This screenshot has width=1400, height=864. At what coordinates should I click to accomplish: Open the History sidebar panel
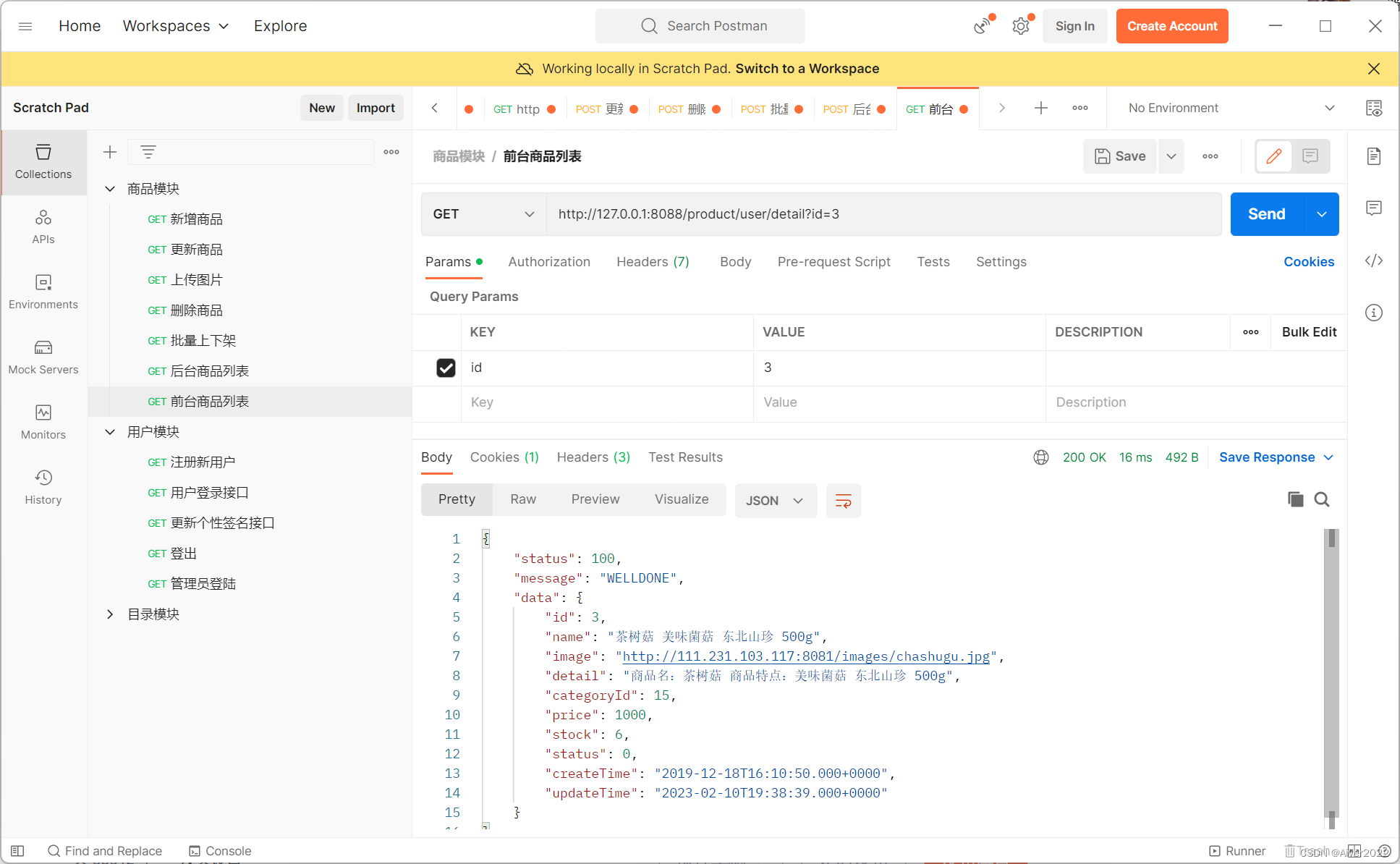tap(43, 488)
